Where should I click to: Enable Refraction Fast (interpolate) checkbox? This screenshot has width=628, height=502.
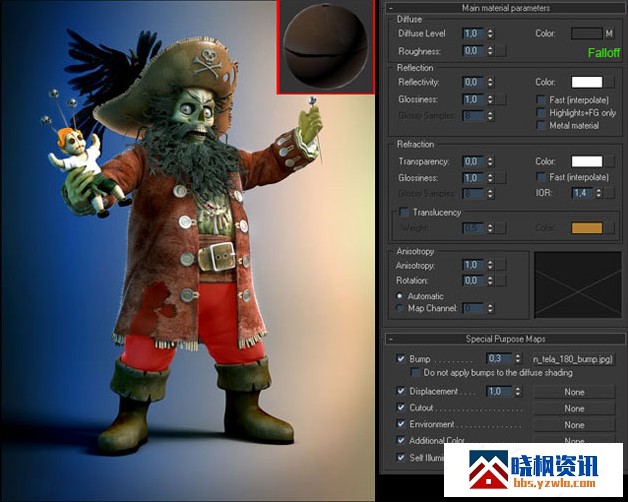click(541, 177)
